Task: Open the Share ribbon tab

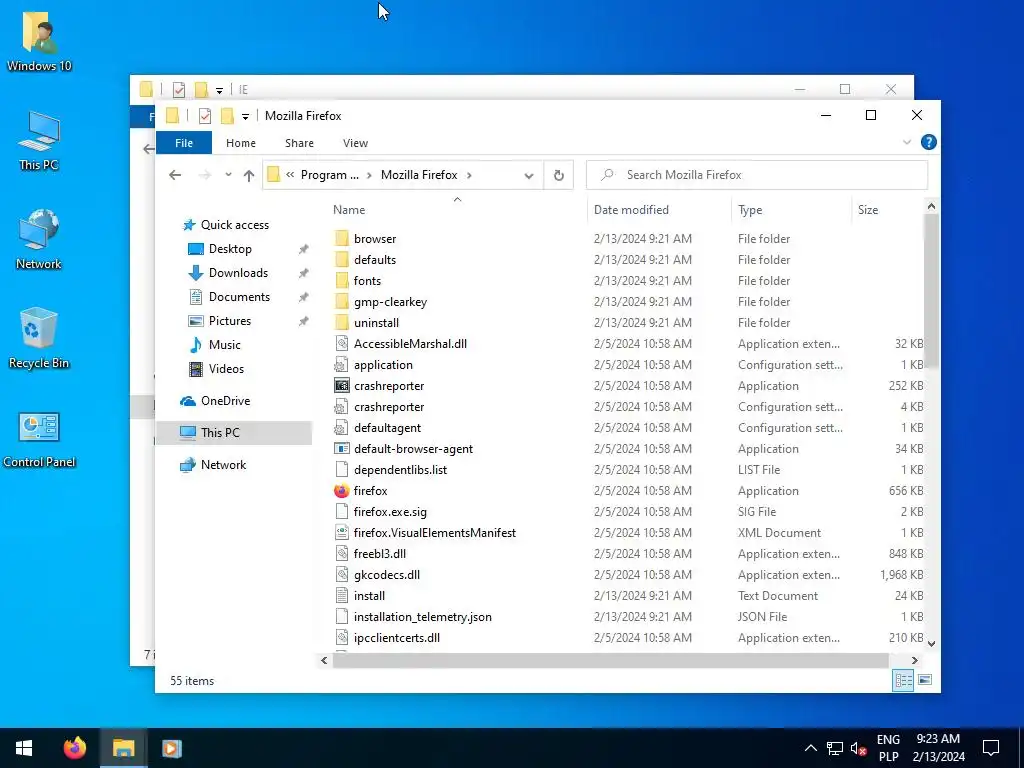Action: (x=299, y=143)
